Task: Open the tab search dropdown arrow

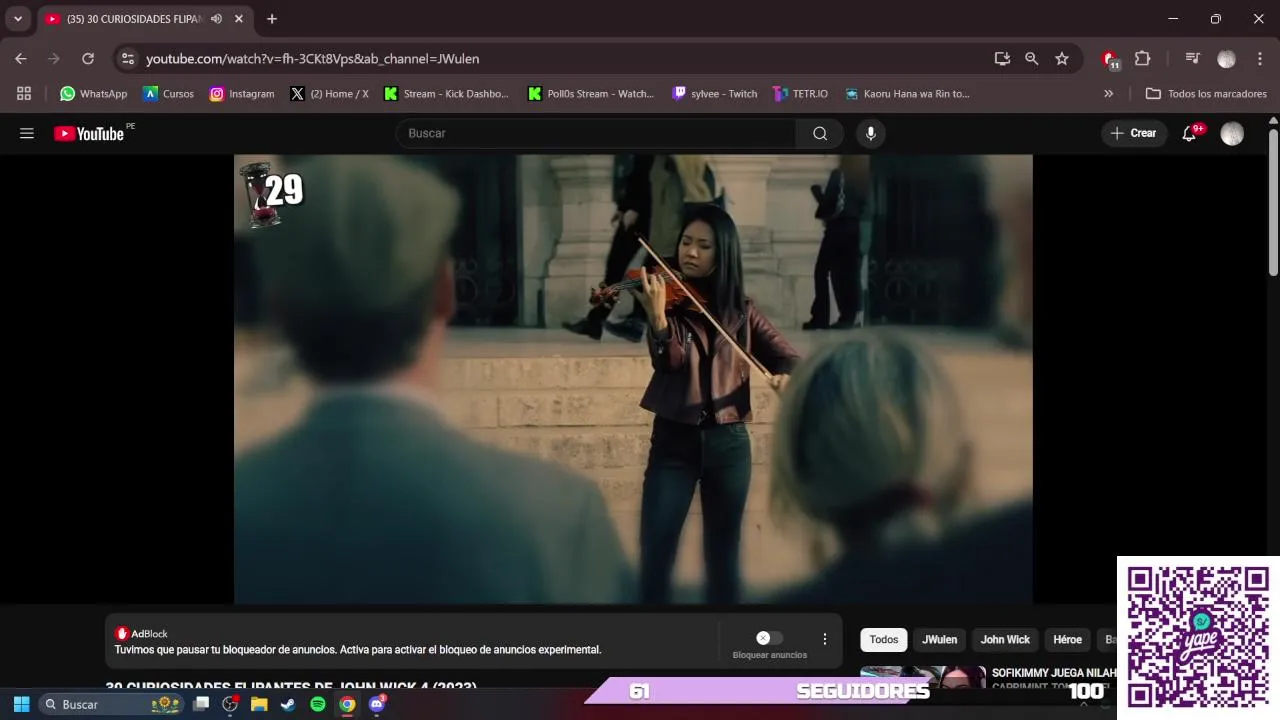Action: tap(17, 19)
